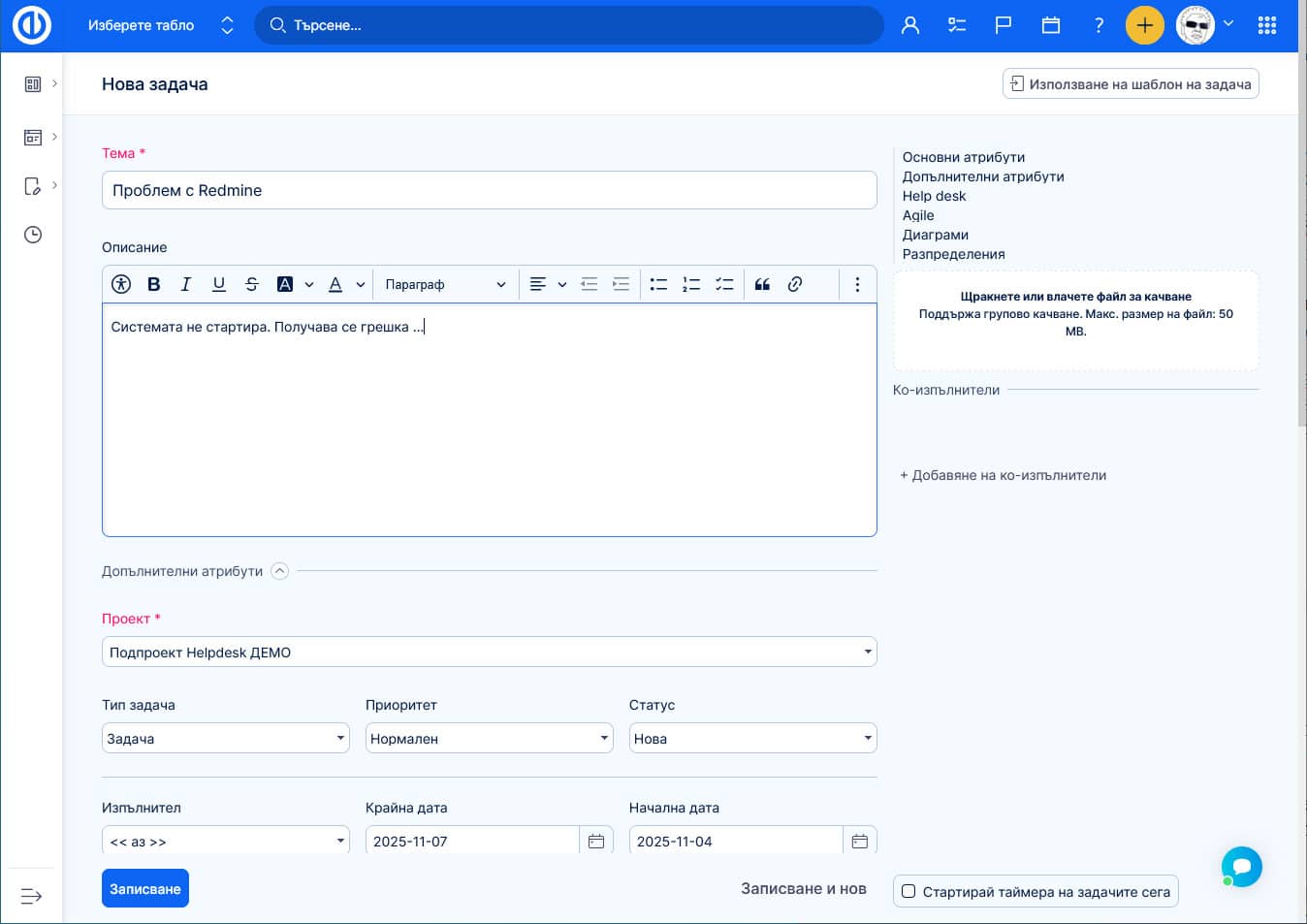Open the Приоритет dropdown
Screen dimensions: 1307x924
pyautogui.click(x=490, y=738)
